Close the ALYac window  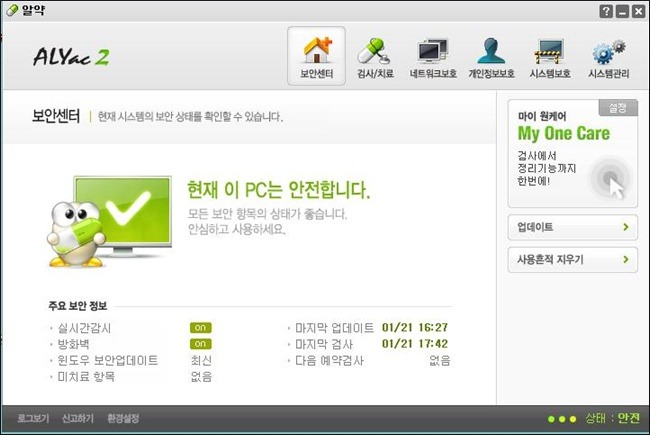click(638, 11)
